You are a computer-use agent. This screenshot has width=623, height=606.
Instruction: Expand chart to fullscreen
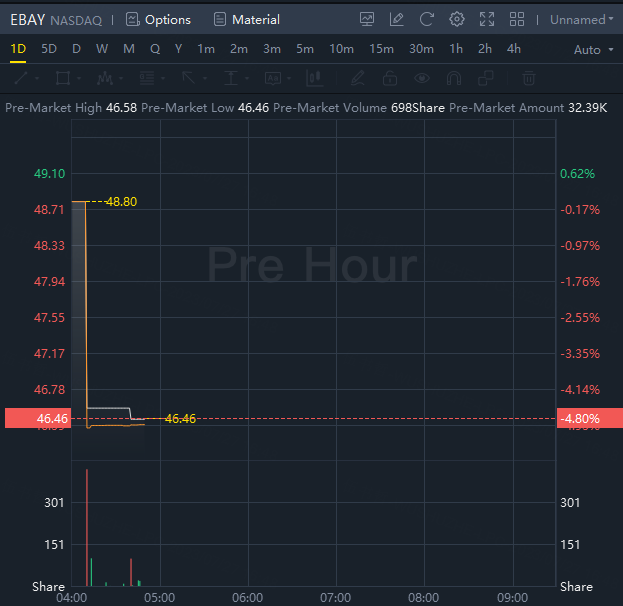487,19
